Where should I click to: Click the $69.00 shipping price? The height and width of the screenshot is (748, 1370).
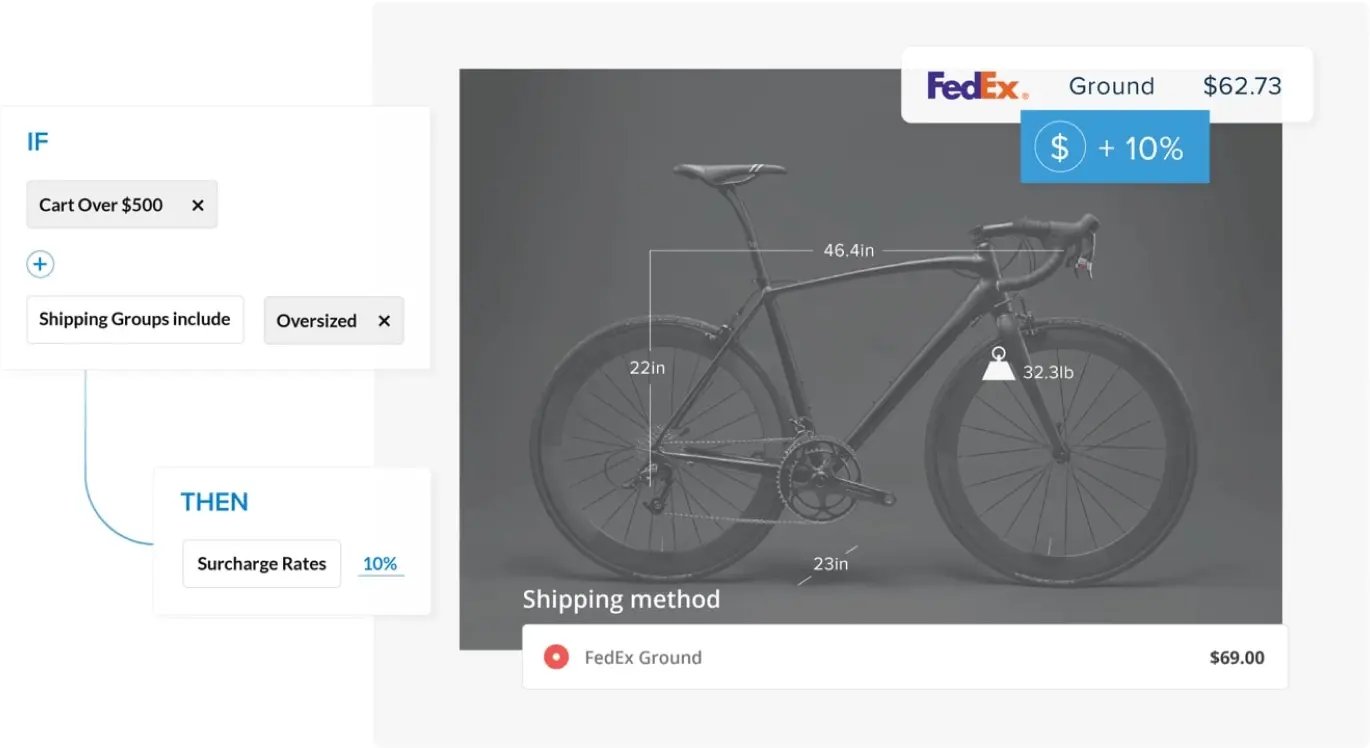1236,657
